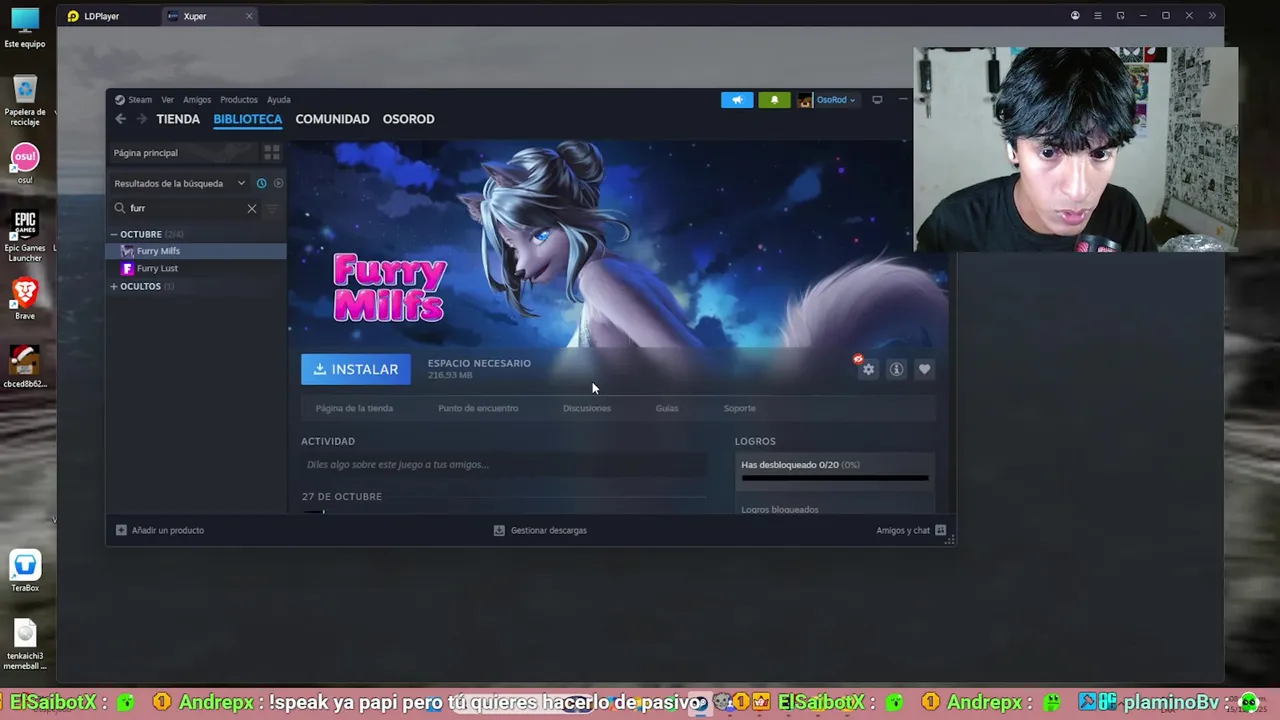Open the Amigos menu
Image resolution: width=1280 pixels, height=720 pixels.
click(x=197, y=100)
